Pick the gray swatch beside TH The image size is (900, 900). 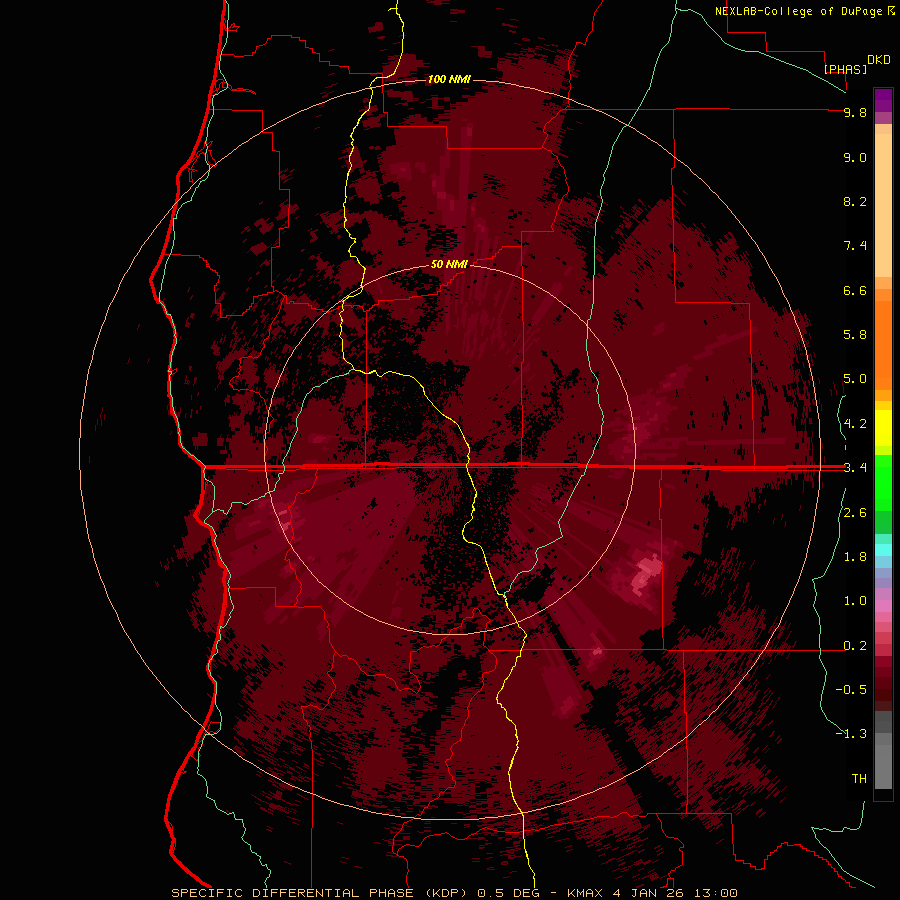tap(883, 767)
